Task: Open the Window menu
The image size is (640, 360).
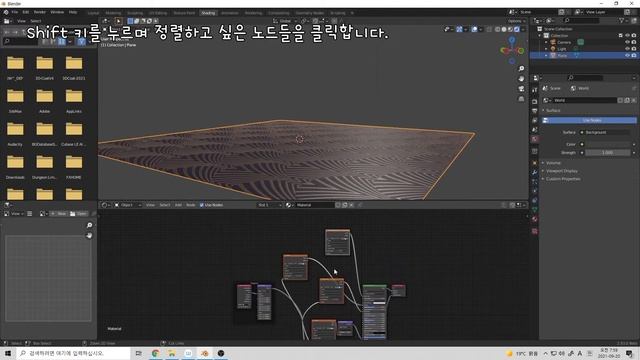Action: (57, 12)
